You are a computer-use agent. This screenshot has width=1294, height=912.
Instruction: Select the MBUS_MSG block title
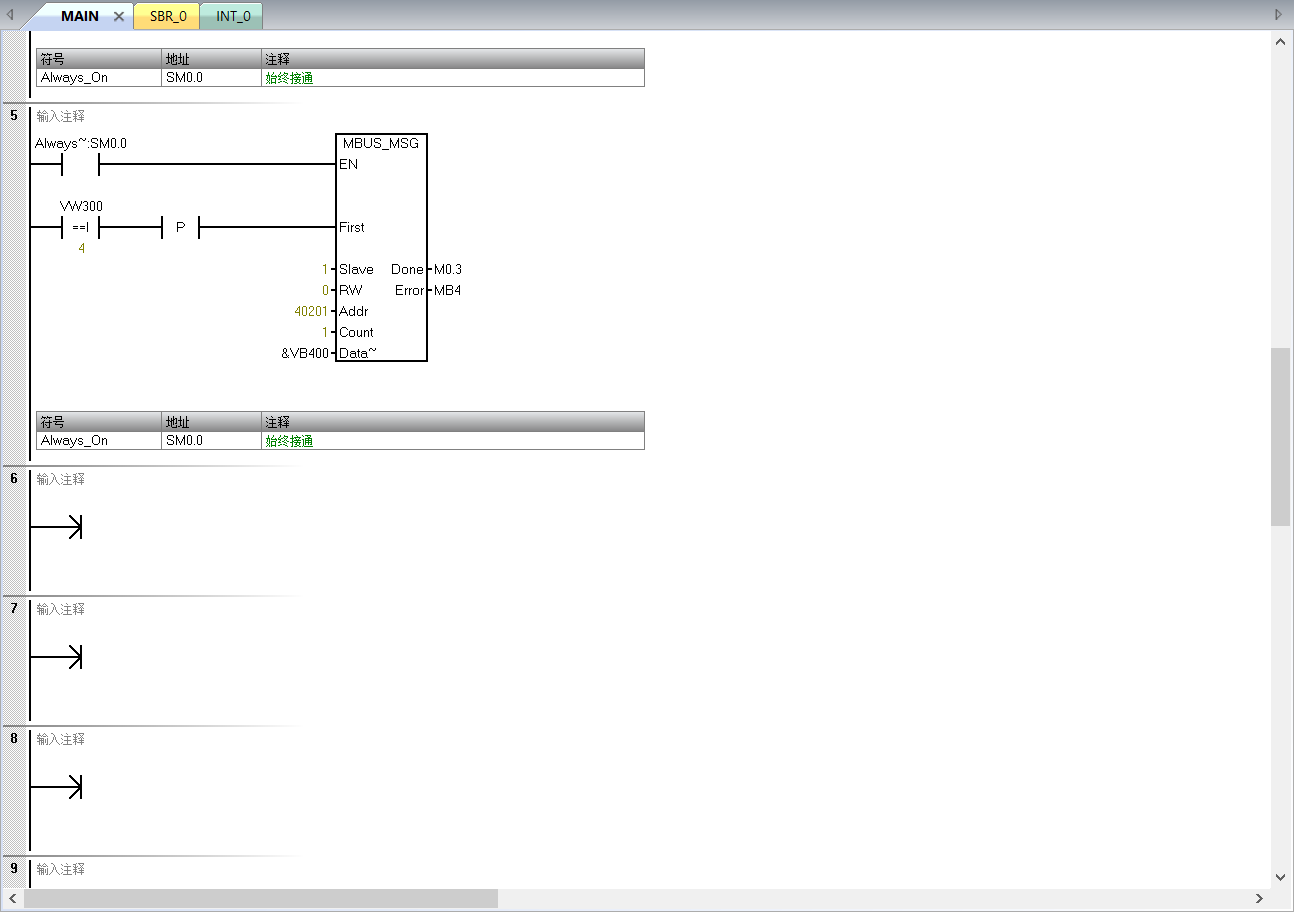[381, 143]
